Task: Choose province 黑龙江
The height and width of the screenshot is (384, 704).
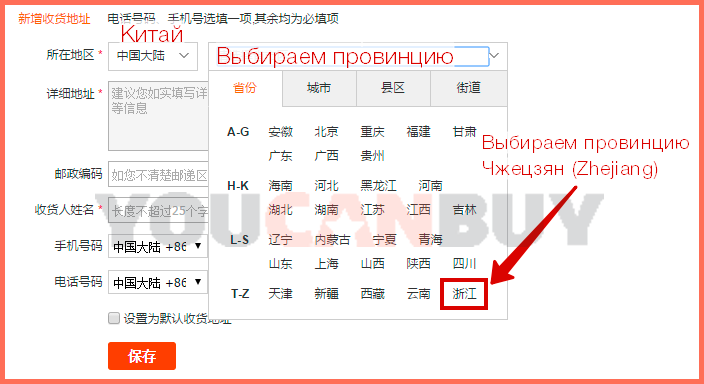Action: [x=378, y=185]
